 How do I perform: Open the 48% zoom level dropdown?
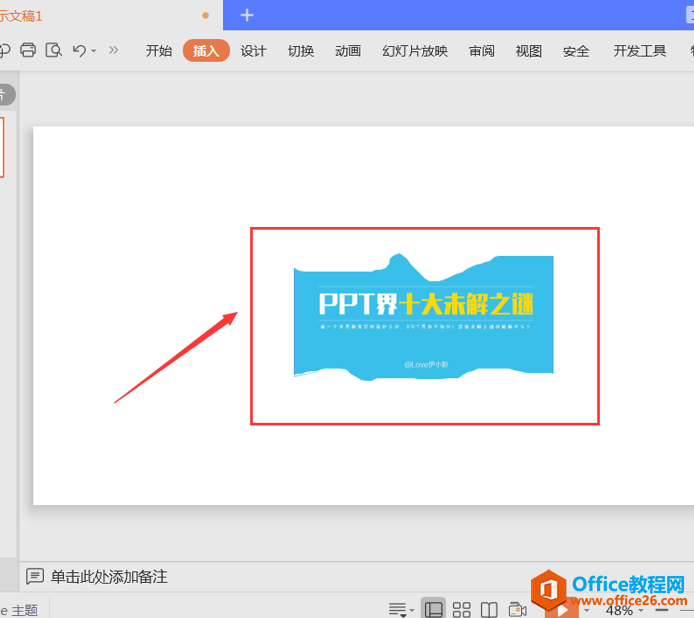pyautogui.click(x=641, y=610)
